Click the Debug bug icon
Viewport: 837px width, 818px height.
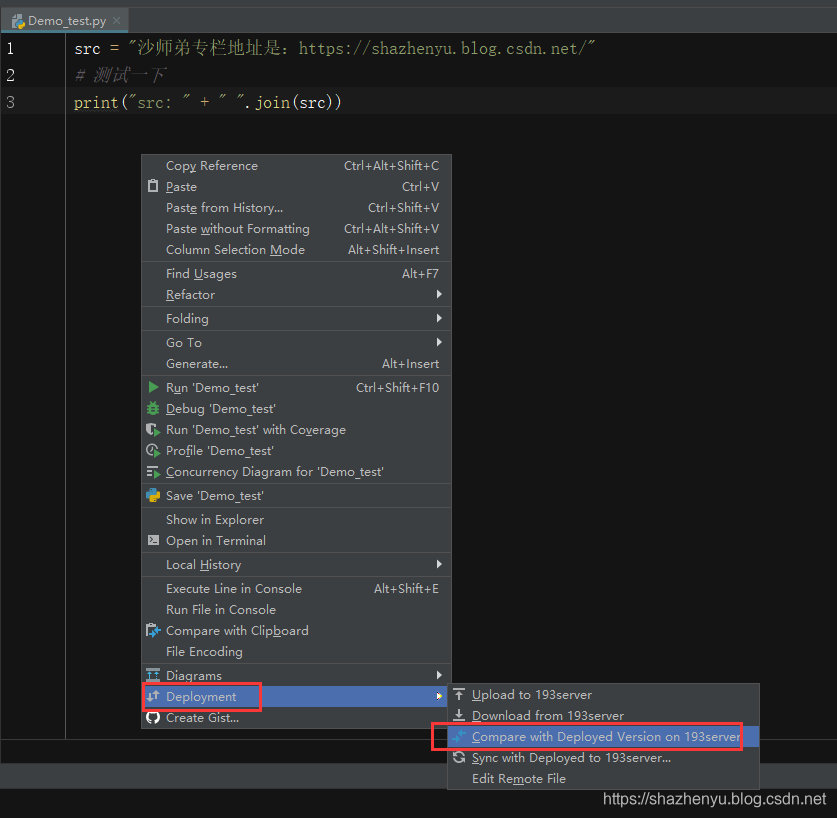pyautogui.click(x=153, y=408)
